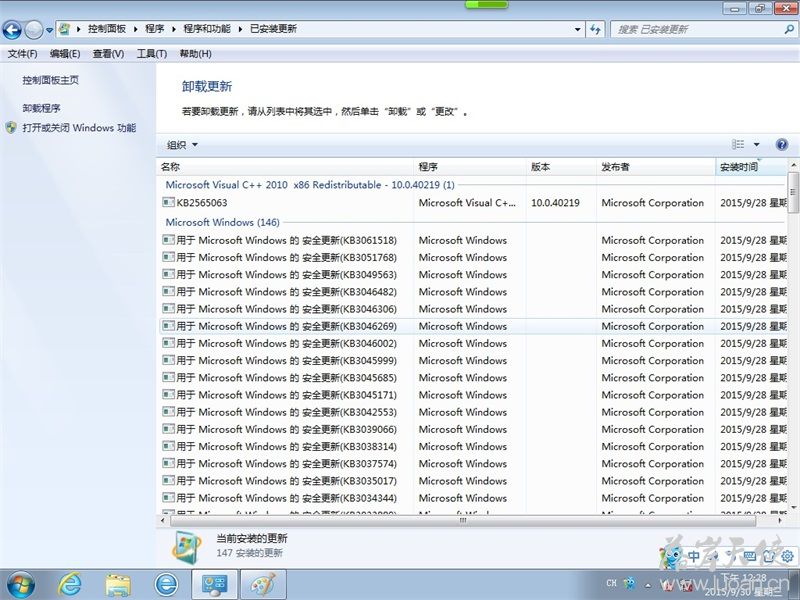The width and height of the screenshot is (800, 600).
Task: Click the search magnifier icon
Action: (789, 29)
